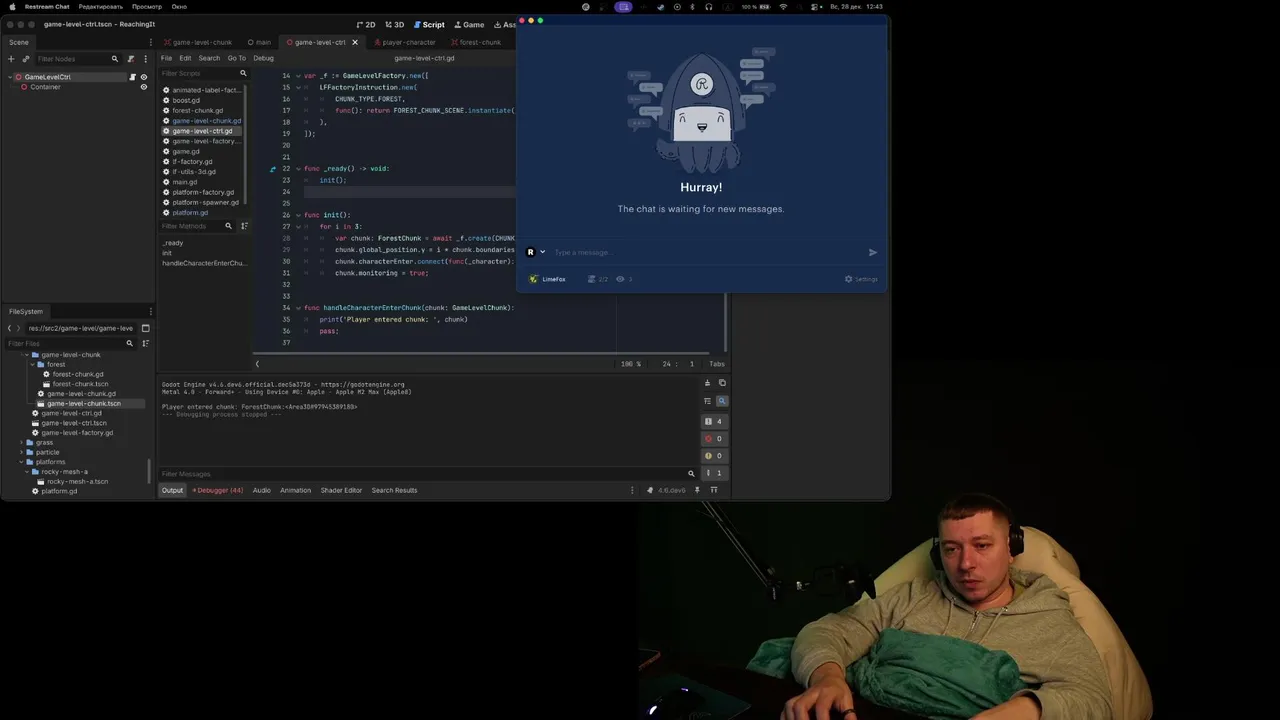Screen dimensions: 1280x720
Task: Jump to _ready in methods list
Action: click(x=173, y=243)
